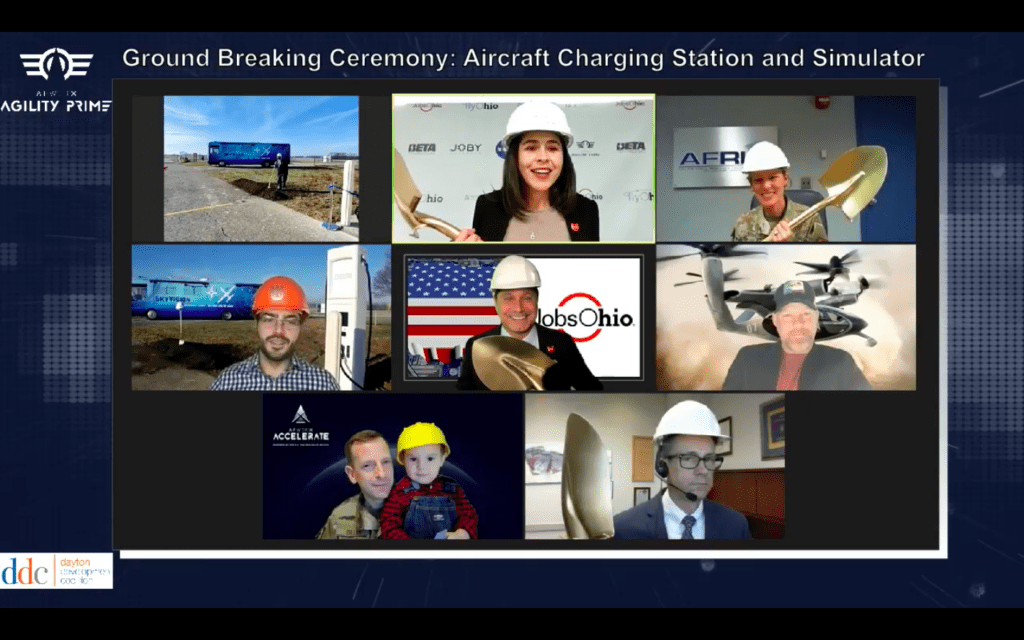Click the AFWERX Accelerate logo in the bottom tile
This screenshot has width=1024, height=640.
[x=300, y=426]
